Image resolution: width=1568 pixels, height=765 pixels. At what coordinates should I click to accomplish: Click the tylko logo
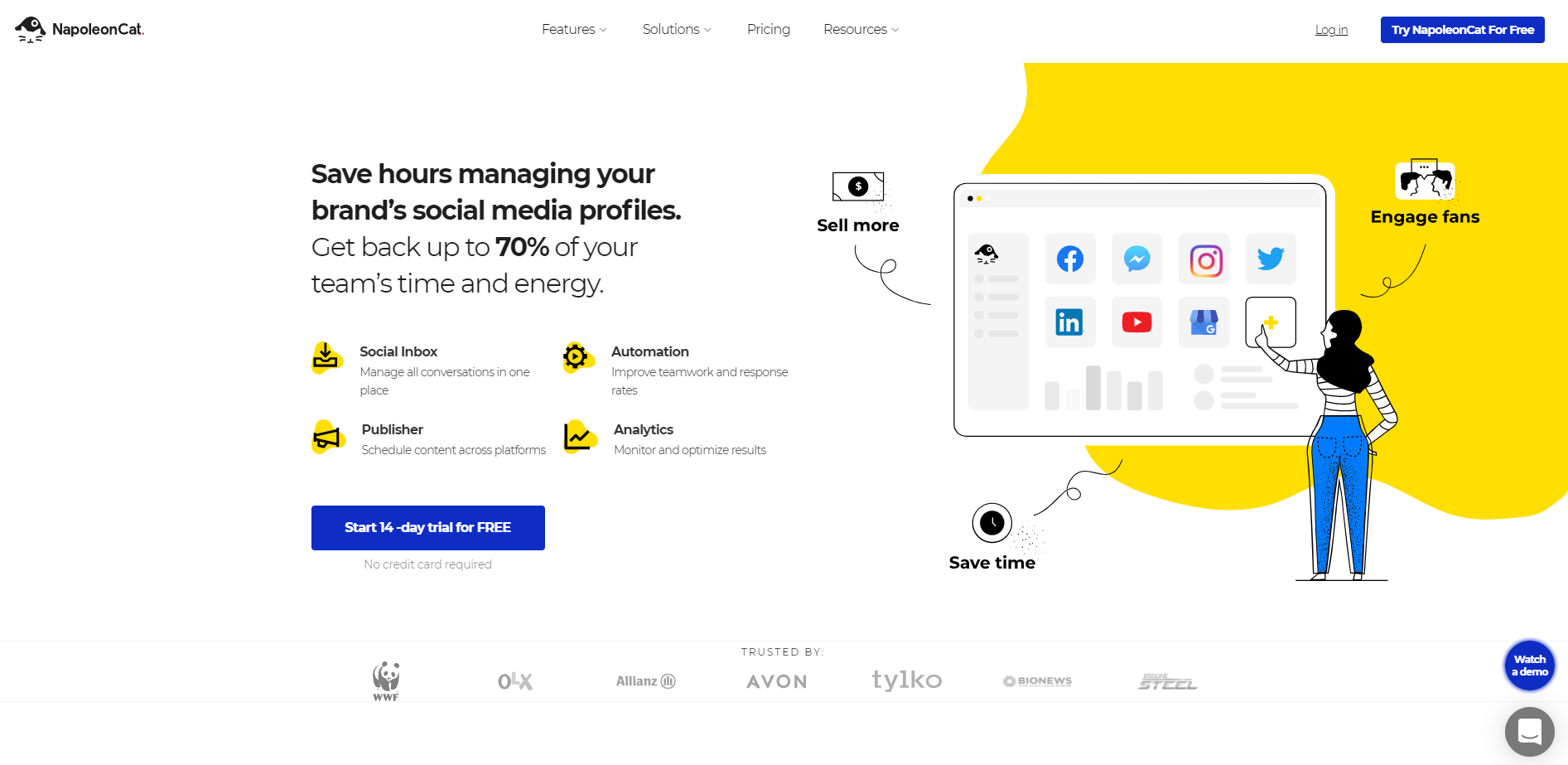click(907, 680)
